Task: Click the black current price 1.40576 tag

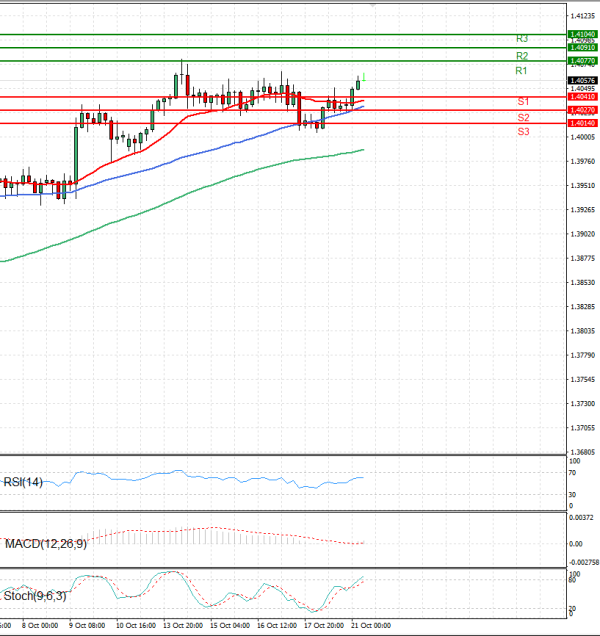Action: [582, 80]
